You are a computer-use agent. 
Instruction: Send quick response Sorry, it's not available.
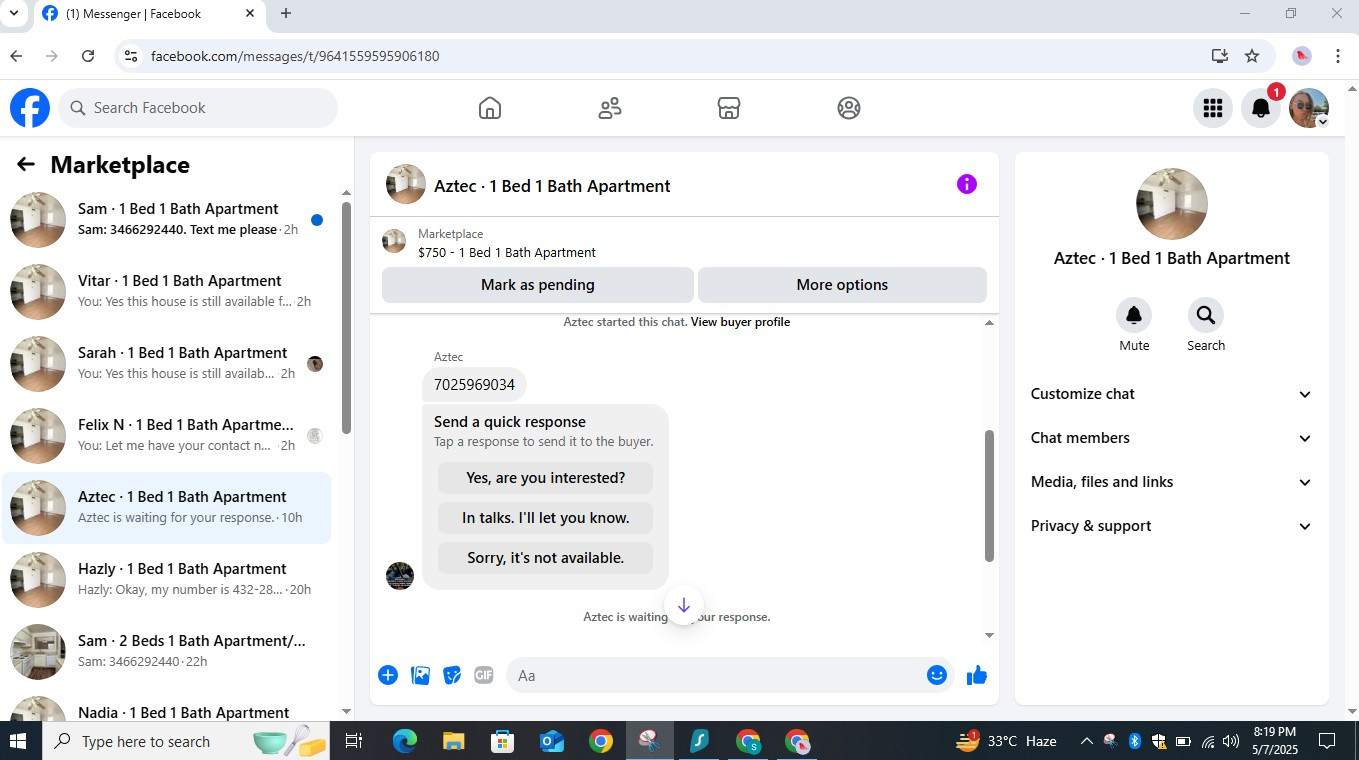click(545, 558)
